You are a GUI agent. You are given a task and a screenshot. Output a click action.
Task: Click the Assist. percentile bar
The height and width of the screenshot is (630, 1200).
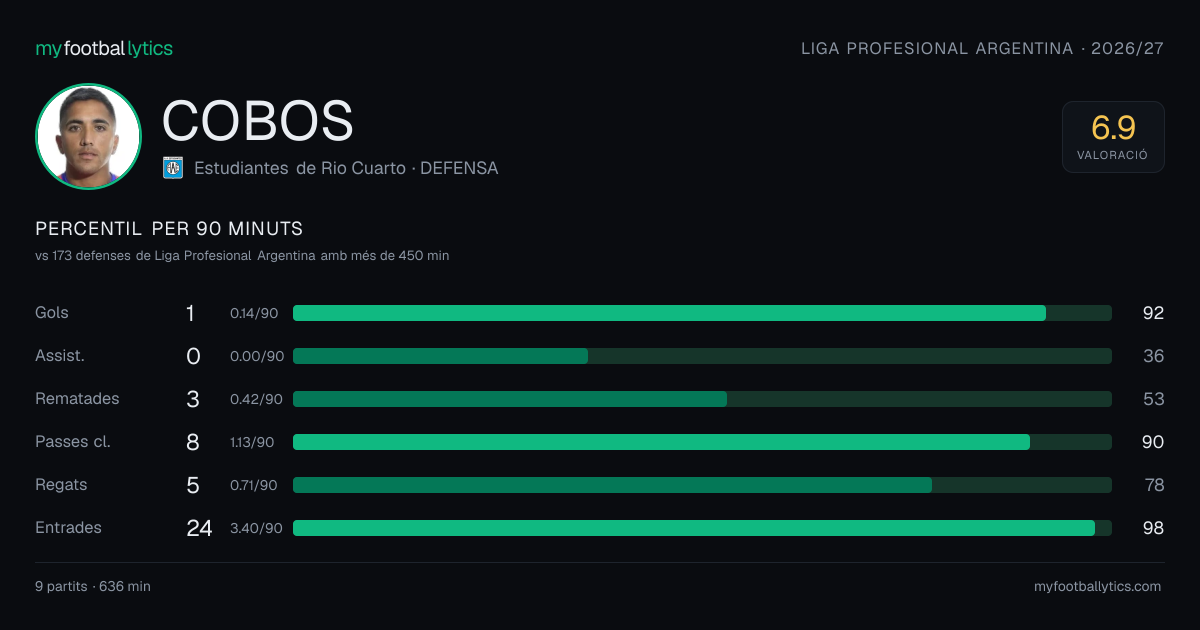pyautogui.click(x=702, y=356)
